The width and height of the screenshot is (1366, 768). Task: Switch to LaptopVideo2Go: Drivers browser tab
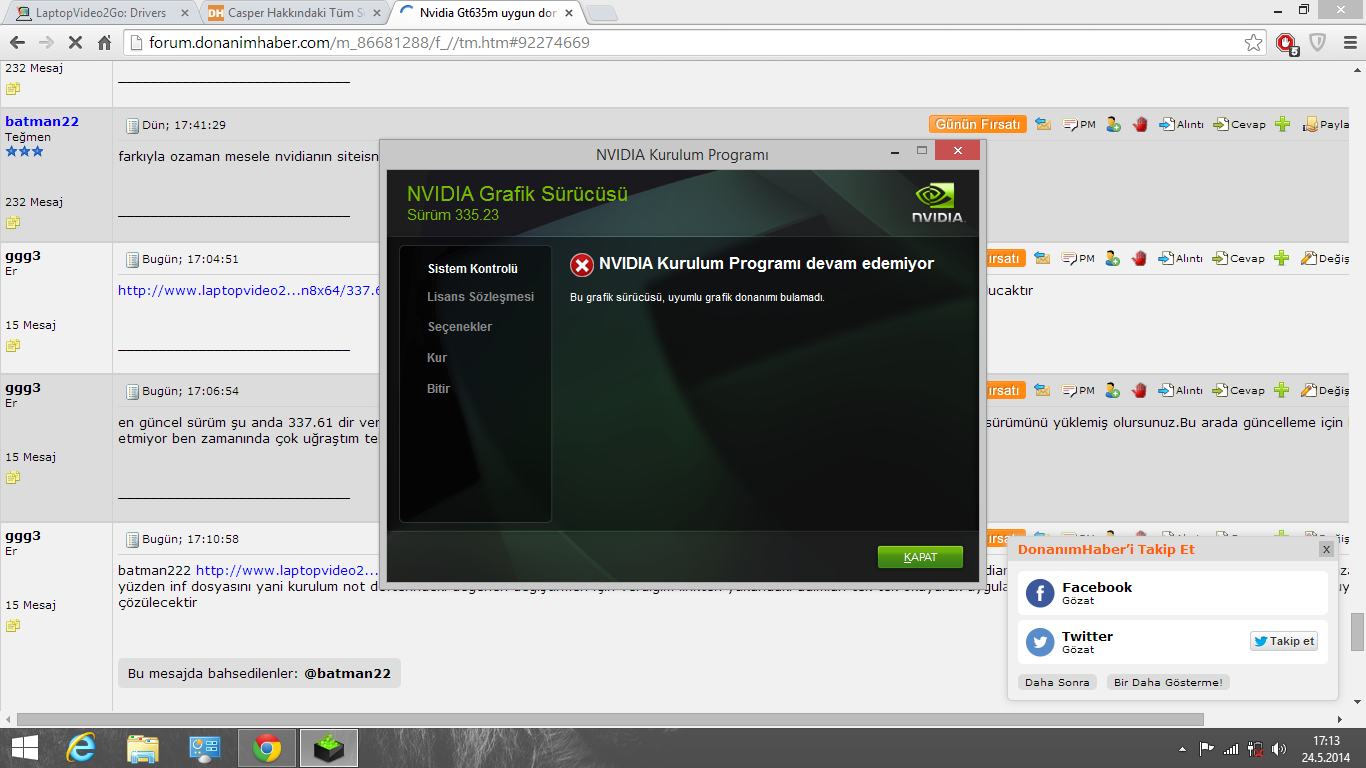click(x=100, y=13)
